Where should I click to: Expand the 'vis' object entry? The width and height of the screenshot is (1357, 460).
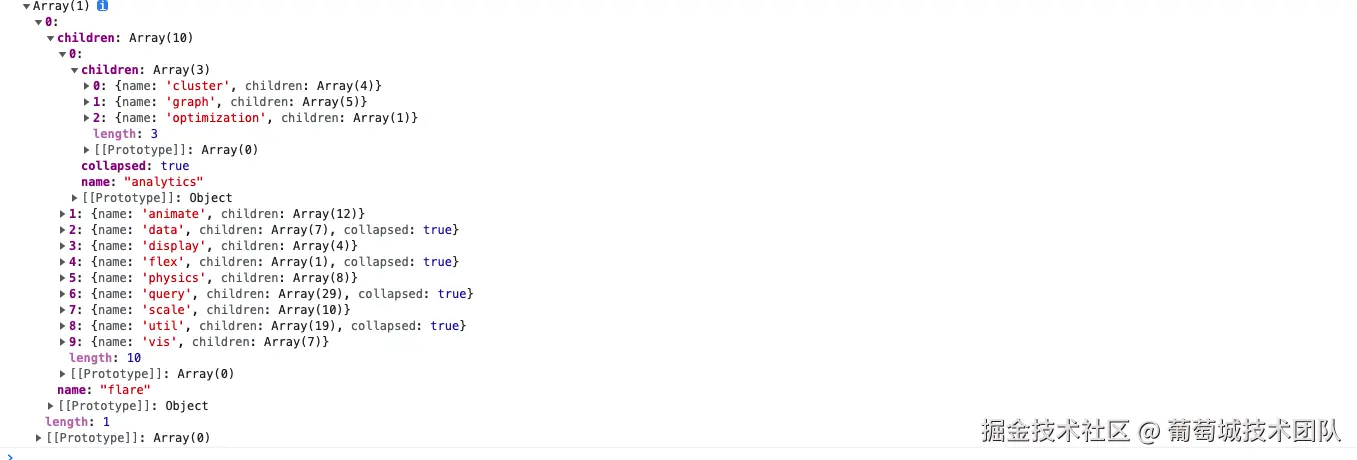[x=63, y=342]
